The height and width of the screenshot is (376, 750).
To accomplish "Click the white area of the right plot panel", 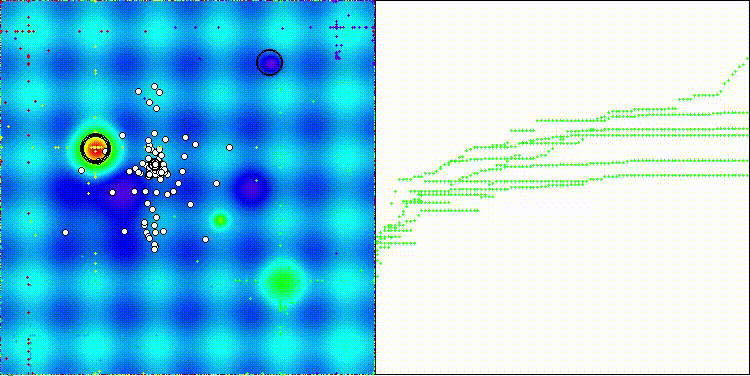I will click(x=562, y=287).
